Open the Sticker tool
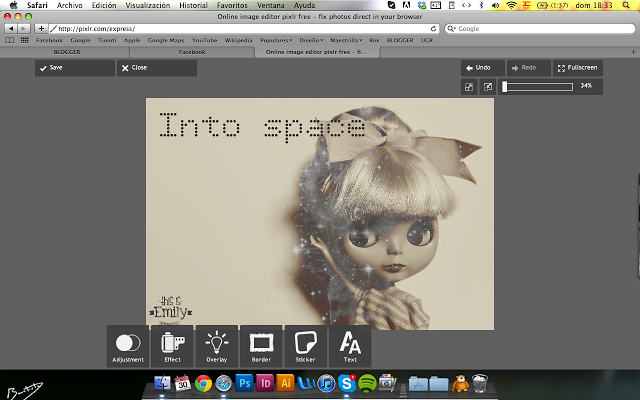640x400 pixels. 305,346
